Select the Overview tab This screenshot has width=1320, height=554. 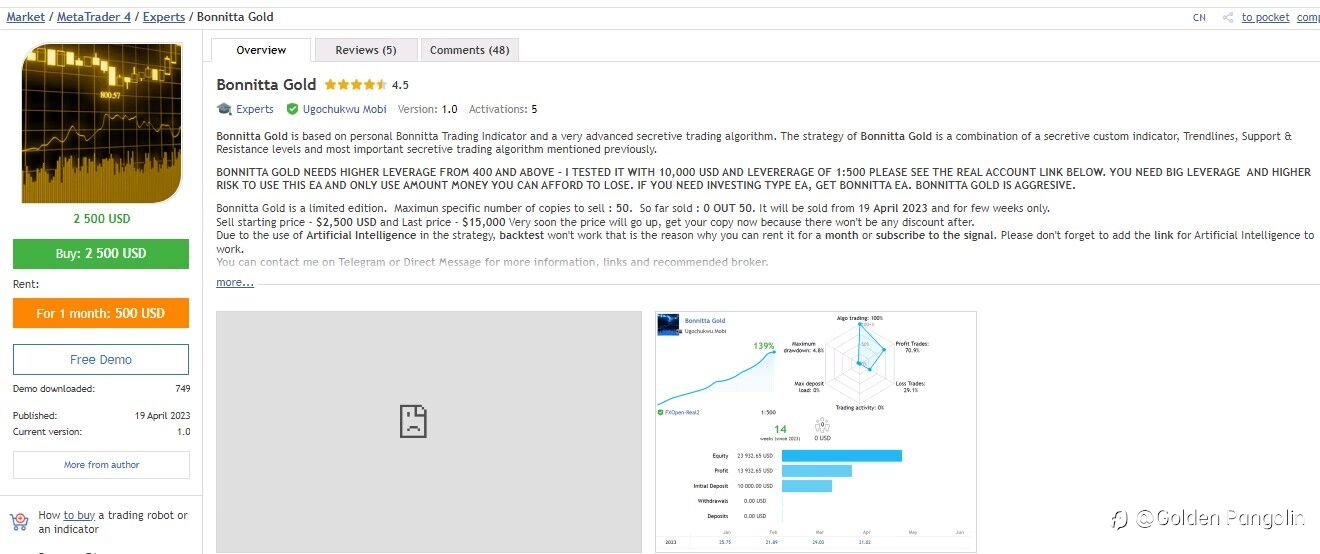click(x=261, y=50)
